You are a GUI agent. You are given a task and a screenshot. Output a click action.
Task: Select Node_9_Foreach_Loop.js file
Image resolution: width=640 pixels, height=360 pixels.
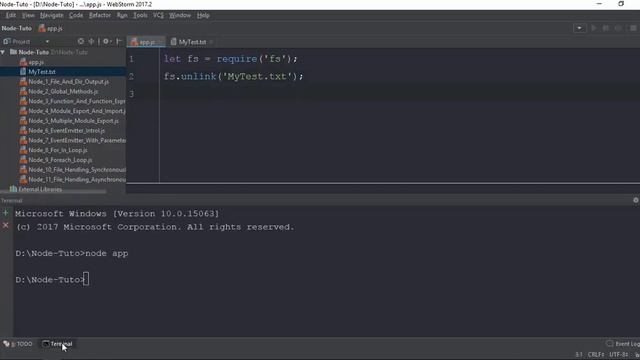(60, 160)
